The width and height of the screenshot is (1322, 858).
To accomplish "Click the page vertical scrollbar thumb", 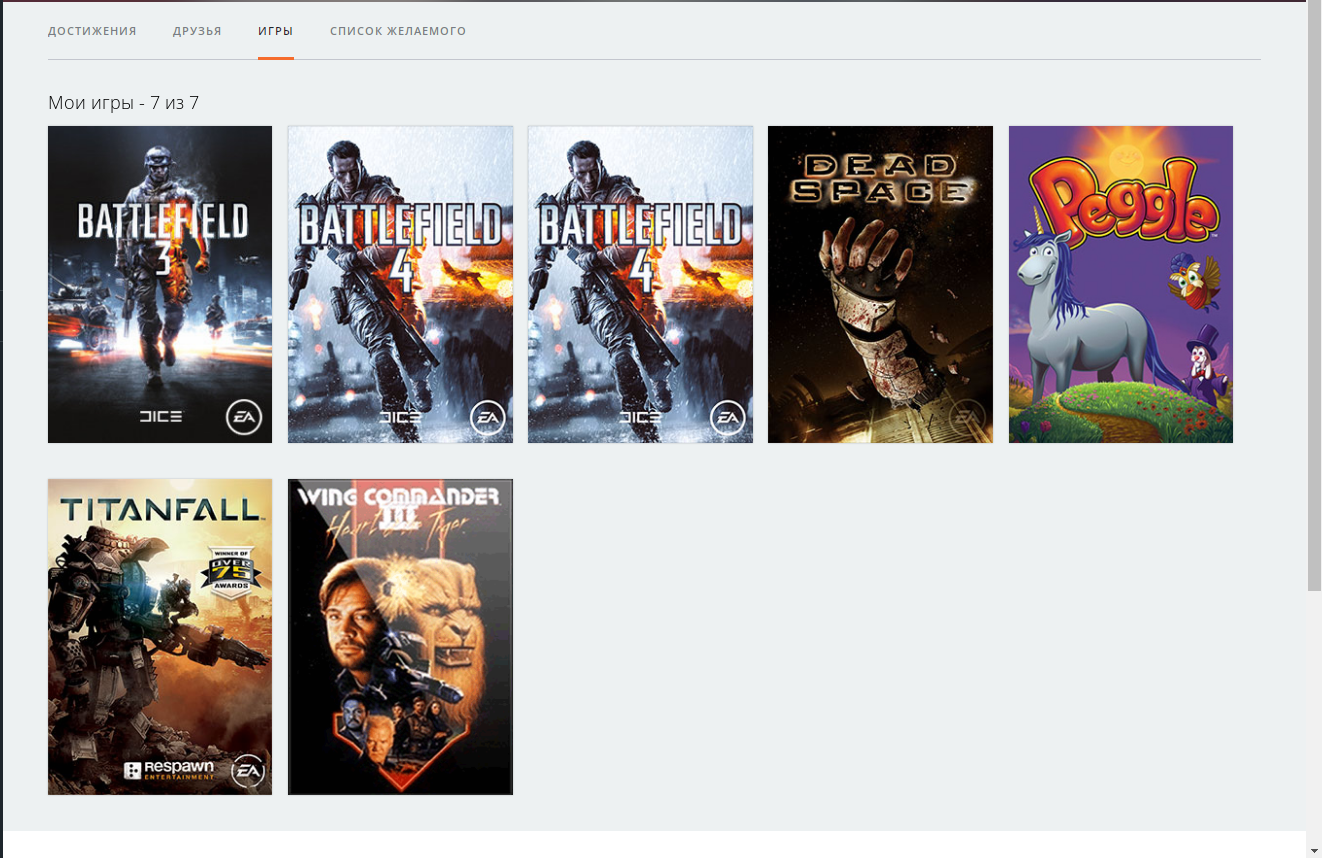I will pos(1314,296).
